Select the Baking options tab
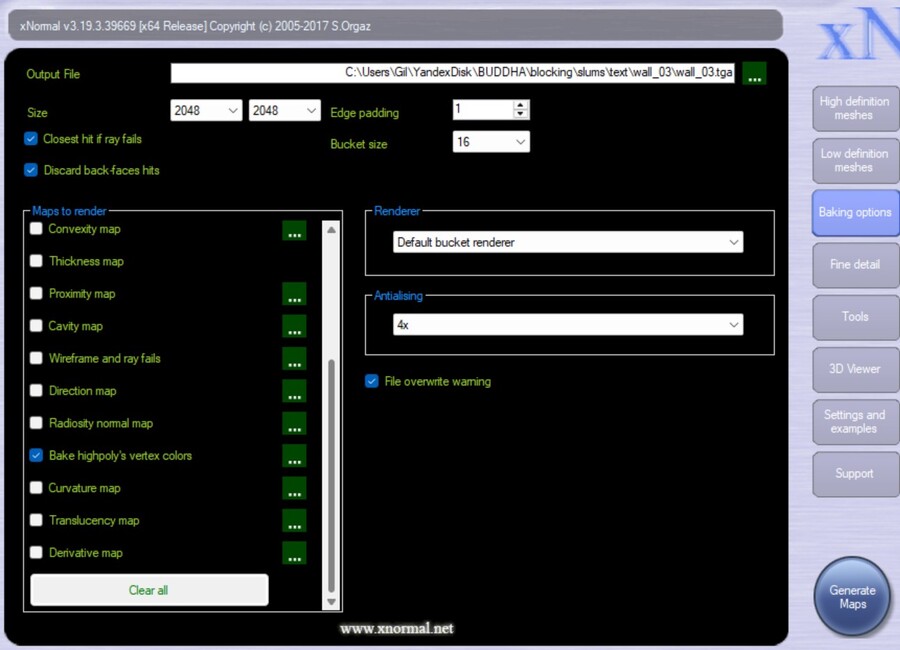Image resolution: width=900 pixels, height=650 pixels. pos(855,212)
